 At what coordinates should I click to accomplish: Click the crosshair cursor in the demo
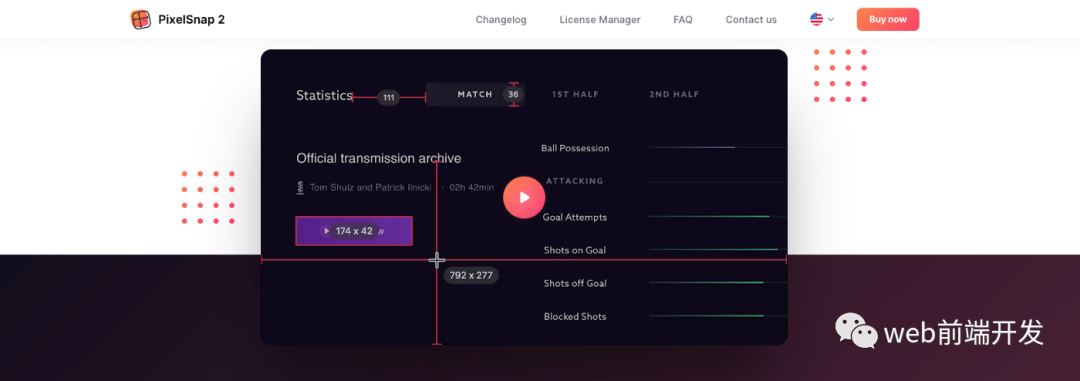pyautogui.click(x=437, y=260)
